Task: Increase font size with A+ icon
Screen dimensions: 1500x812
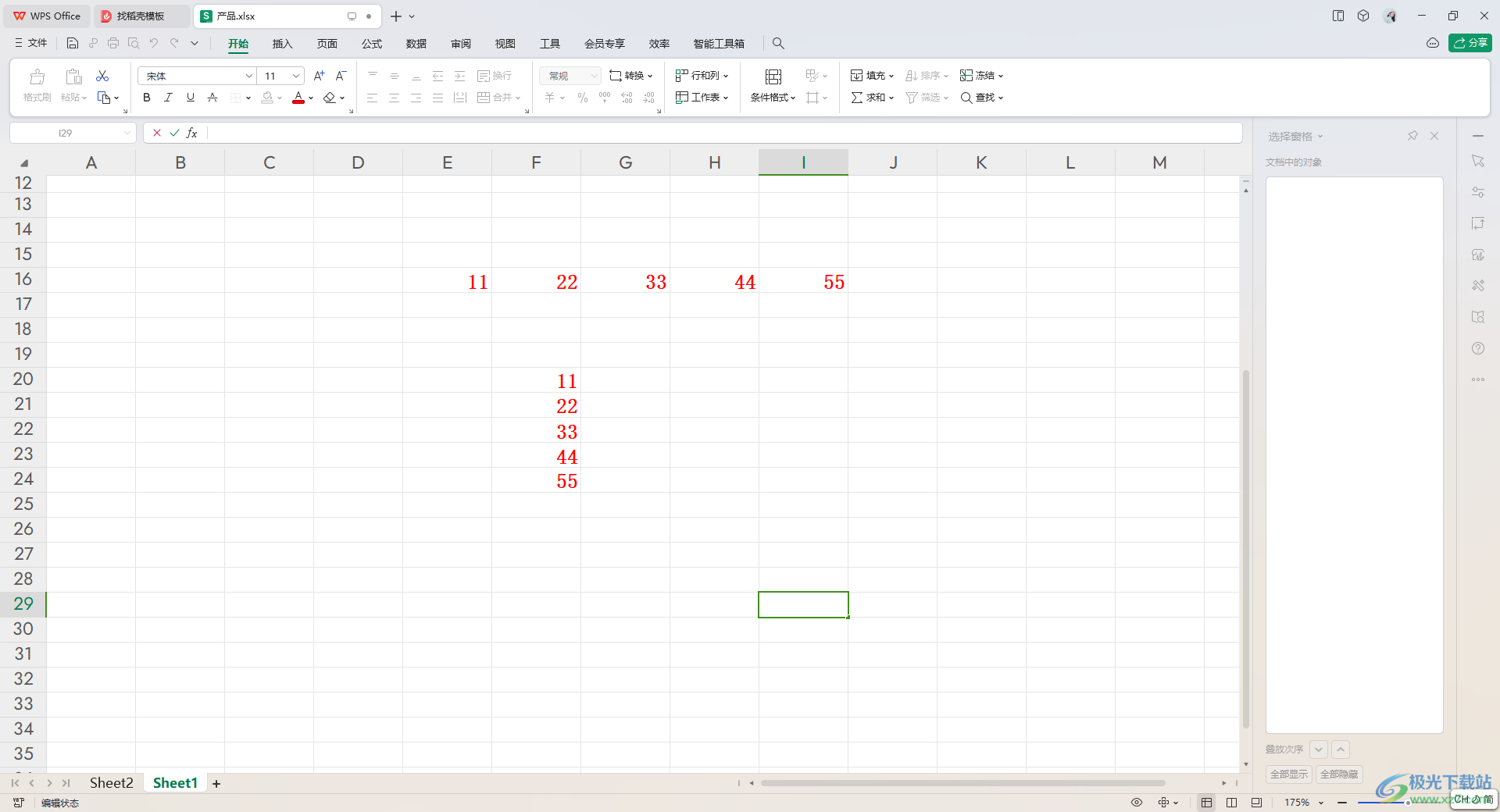Action: [x=319, y=76]
